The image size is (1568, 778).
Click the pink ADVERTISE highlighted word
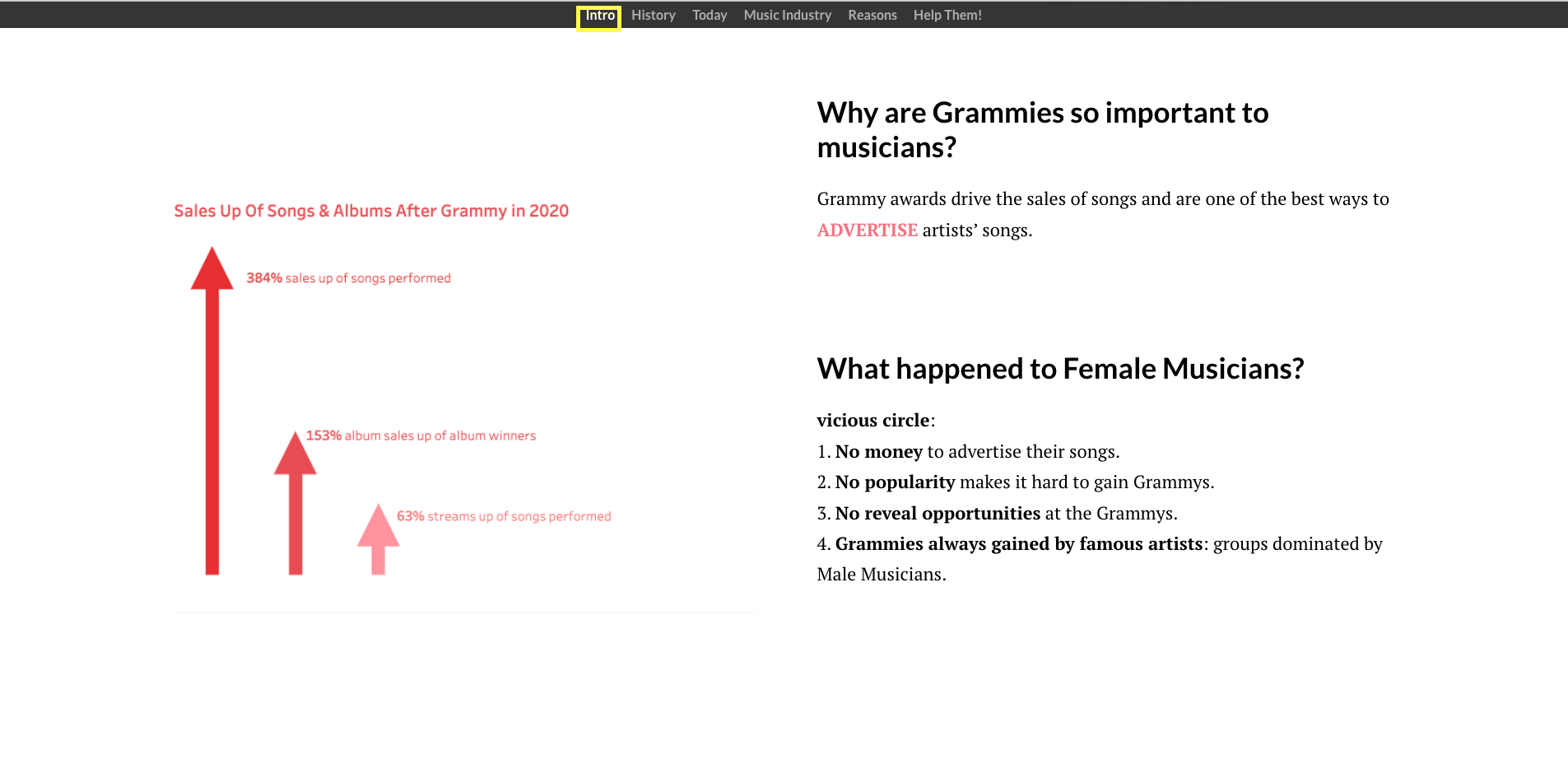(867, 231)
